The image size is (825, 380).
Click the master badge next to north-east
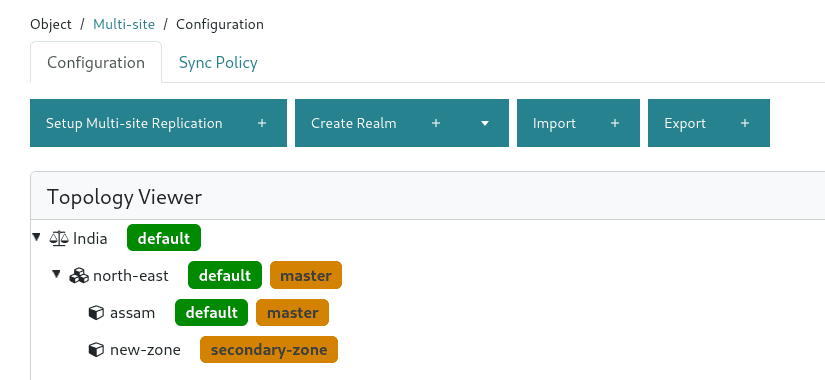[x=306, y=275]
